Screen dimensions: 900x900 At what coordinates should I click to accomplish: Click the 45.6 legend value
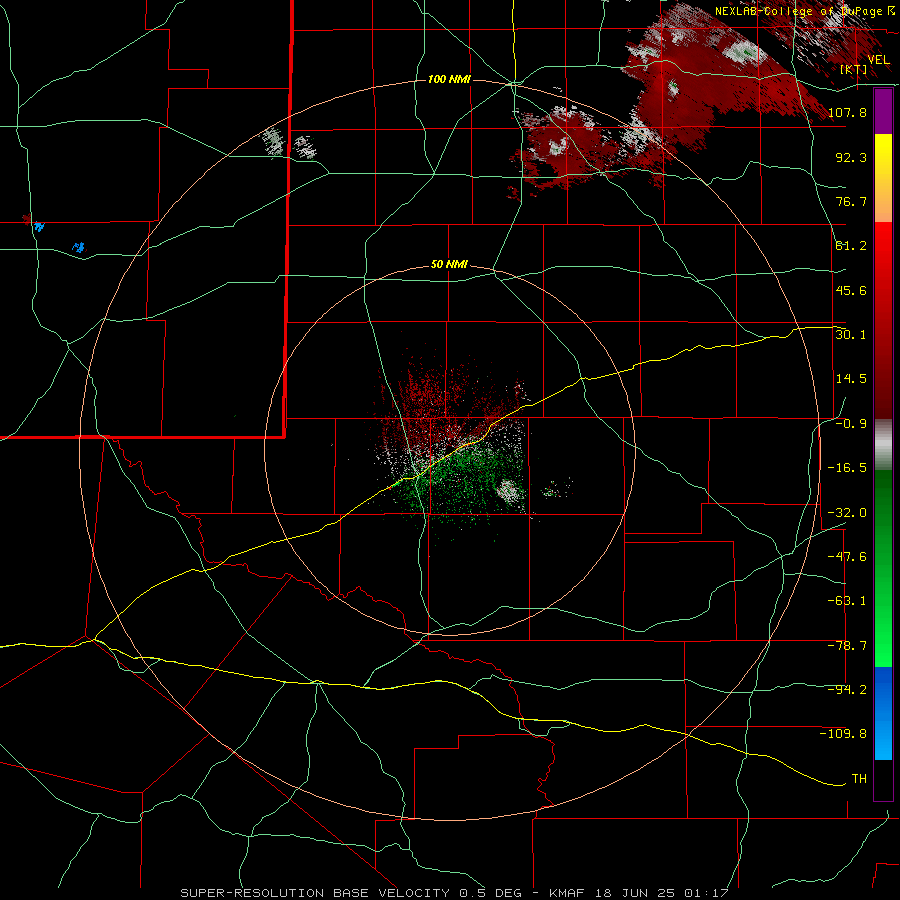[851, 290]
